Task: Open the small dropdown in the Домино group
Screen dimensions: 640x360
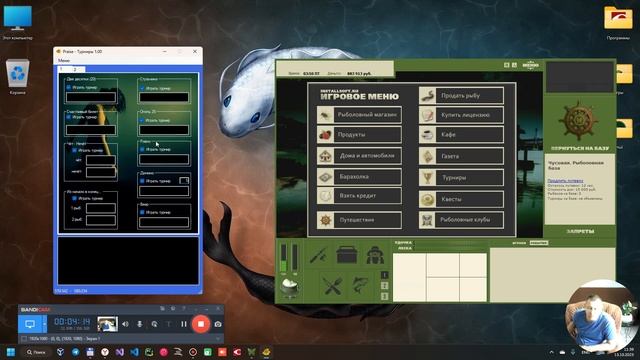Action: [184, 180]
